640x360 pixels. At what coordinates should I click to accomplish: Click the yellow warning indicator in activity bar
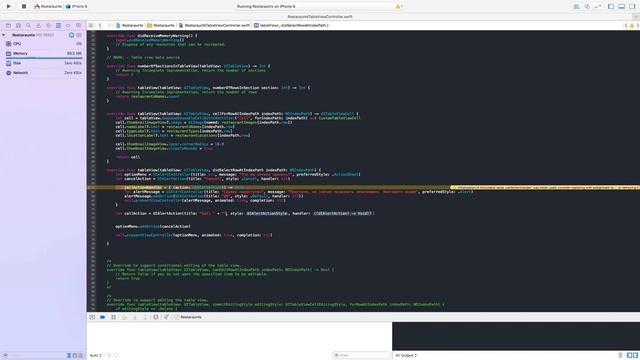(398, 7)
